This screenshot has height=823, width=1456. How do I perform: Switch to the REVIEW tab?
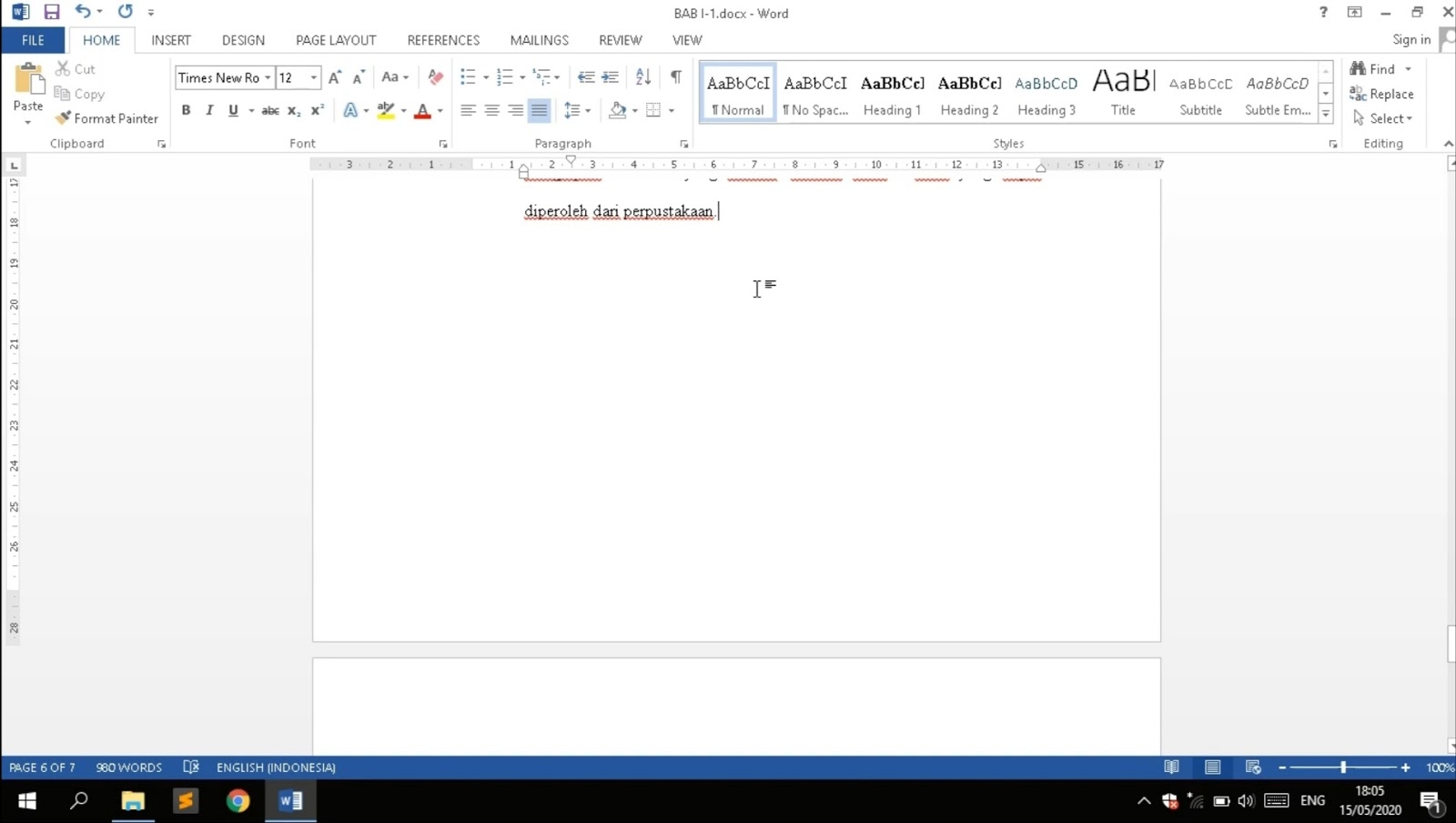pos(621,40)
